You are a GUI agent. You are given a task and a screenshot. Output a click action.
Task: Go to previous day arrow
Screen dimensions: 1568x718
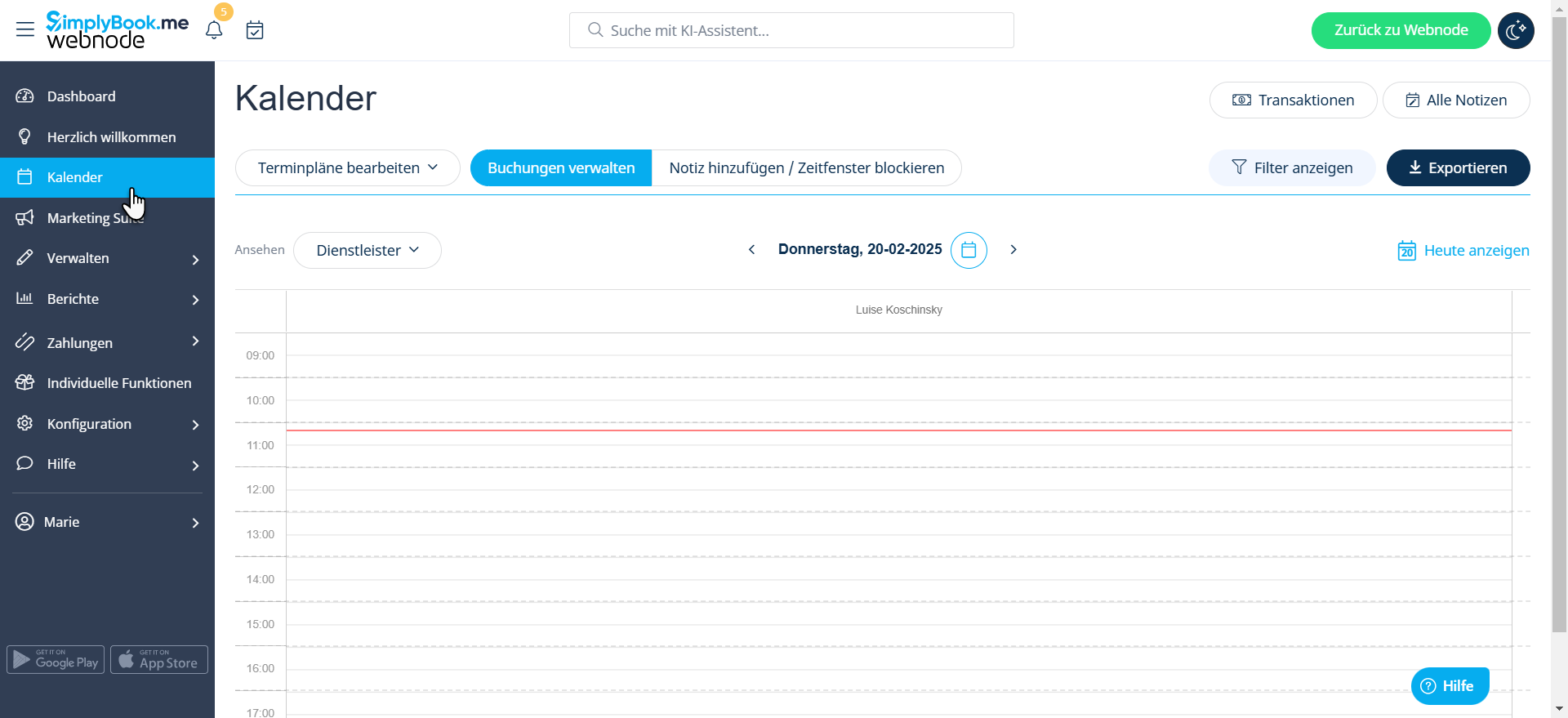click(751, 250)
